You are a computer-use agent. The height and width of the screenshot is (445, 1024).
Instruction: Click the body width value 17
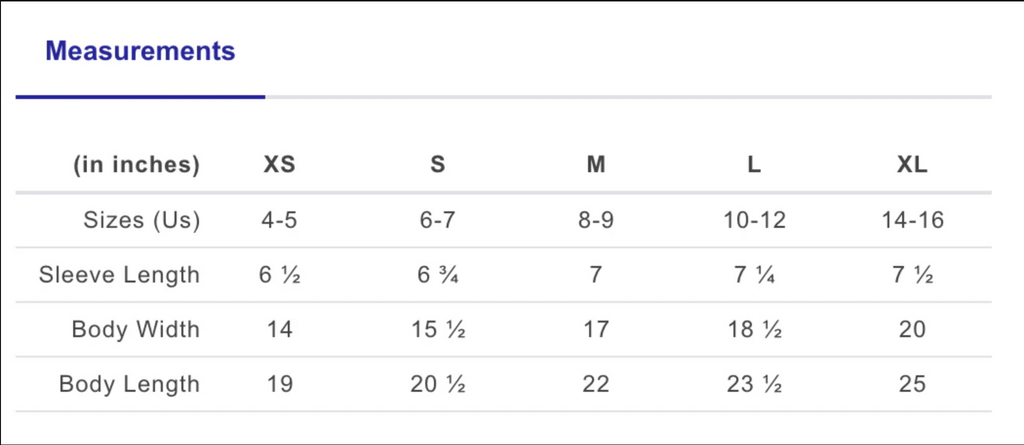coord(596,329)
